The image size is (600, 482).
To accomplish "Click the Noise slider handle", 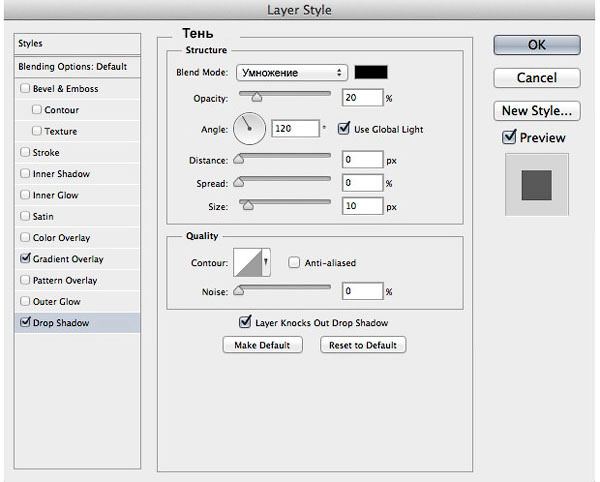I will point(238,291).
